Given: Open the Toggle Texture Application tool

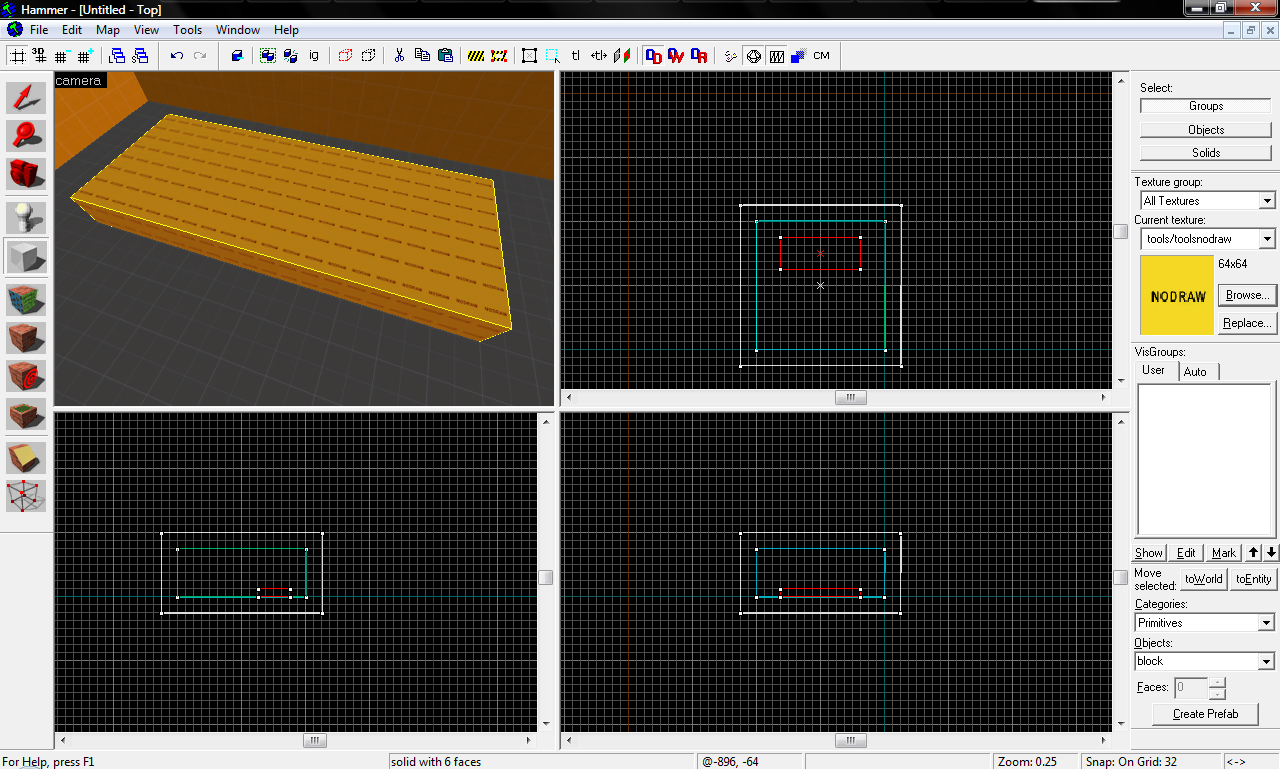Looking at the screenshot, I should 26,300.
